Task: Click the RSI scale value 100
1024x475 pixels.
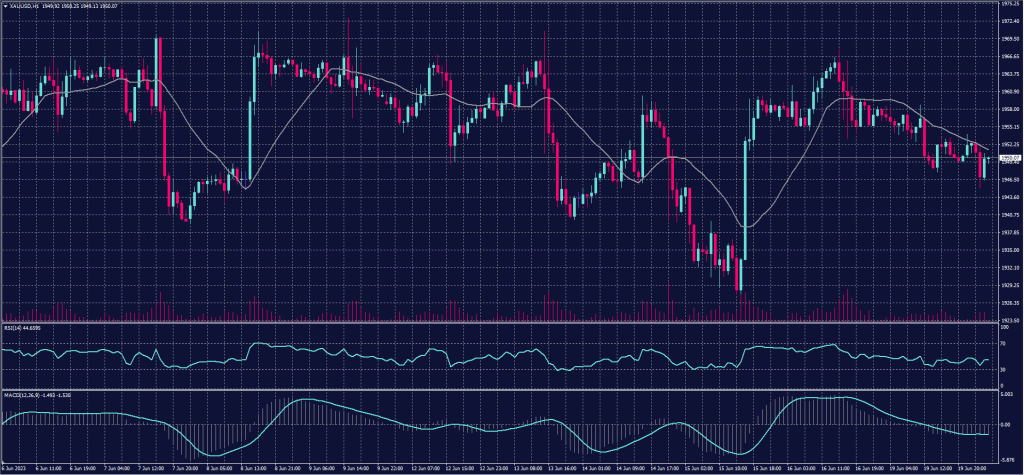Action: (x=1004, y=327)
